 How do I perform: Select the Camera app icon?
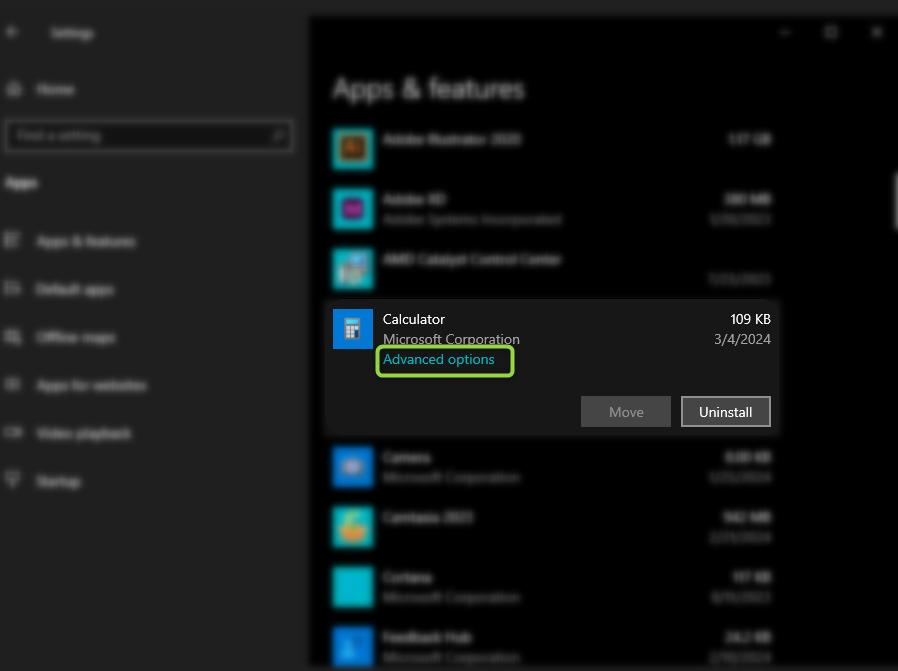pos(352,467)
